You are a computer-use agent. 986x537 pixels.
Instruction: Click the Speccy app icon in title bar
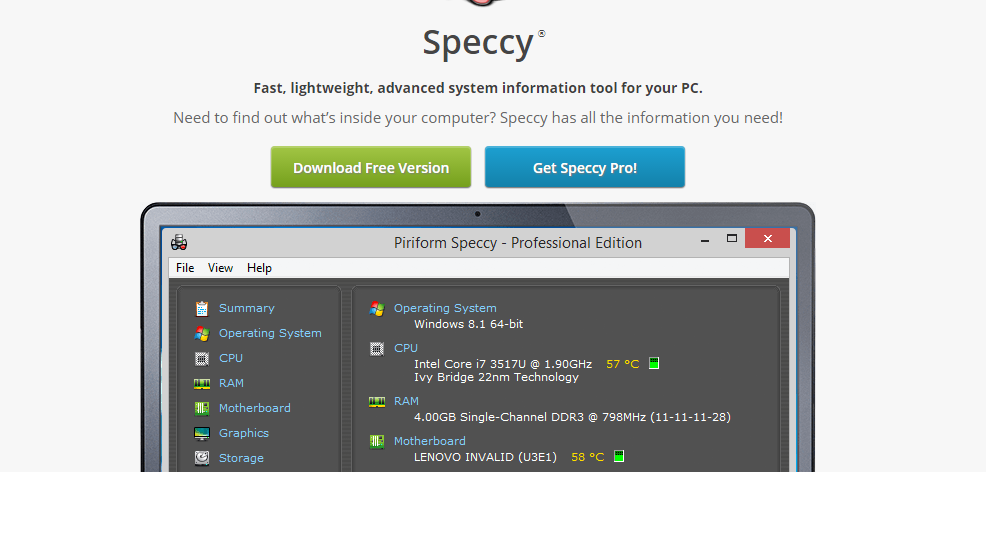179,242
